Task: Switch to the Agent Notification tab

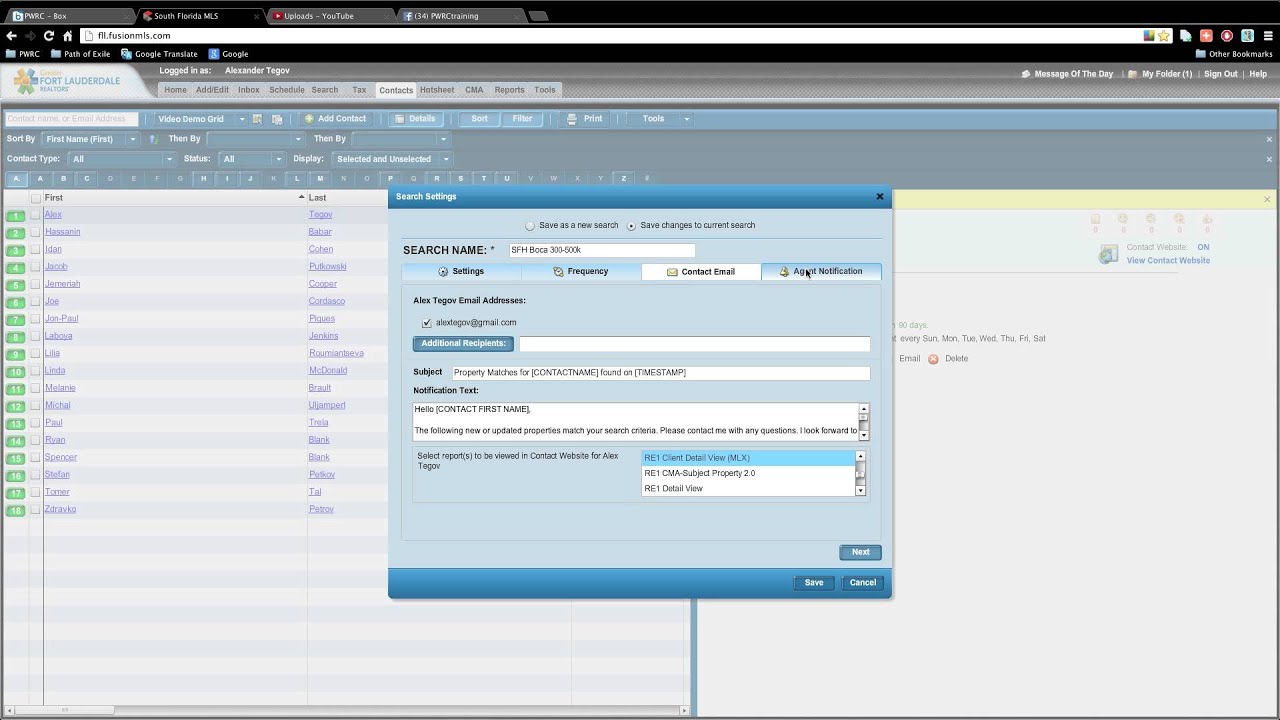Action: pos(821,272)
